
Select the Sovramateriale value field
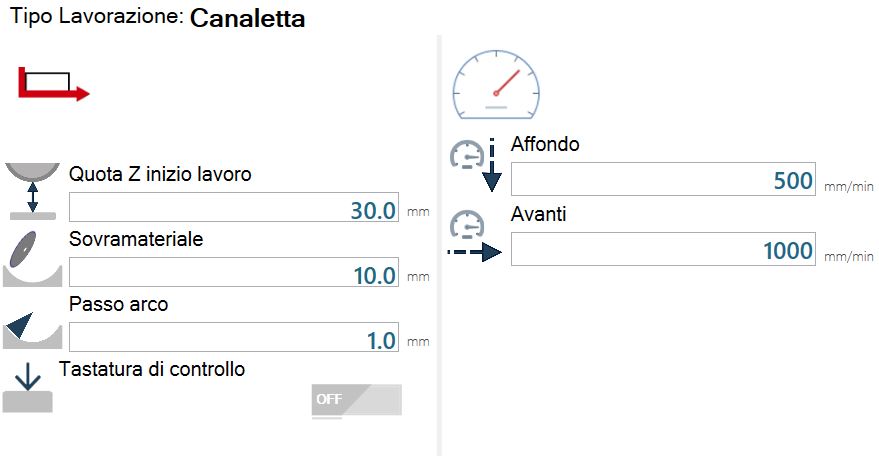coord(234,273)
